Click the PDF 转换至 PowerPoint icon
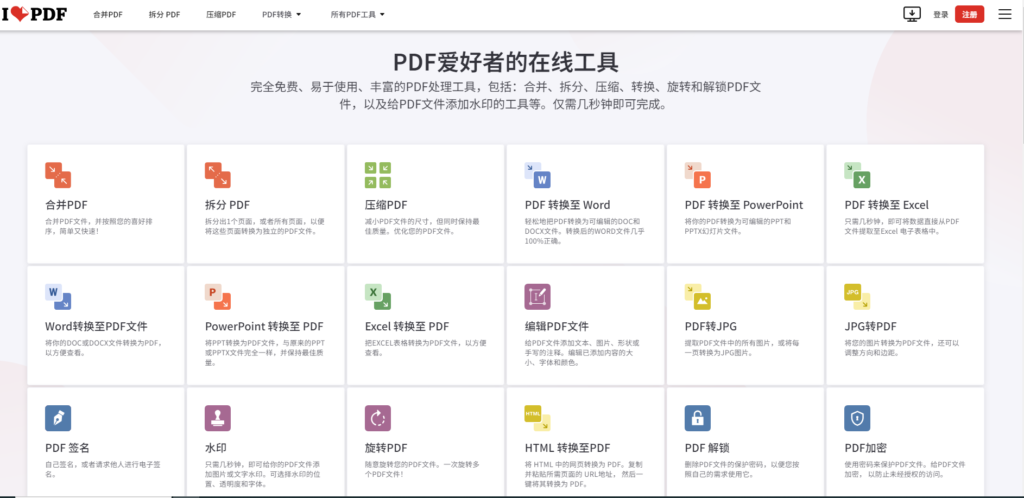The image size is (1024, 498). (x=697, y=175)
